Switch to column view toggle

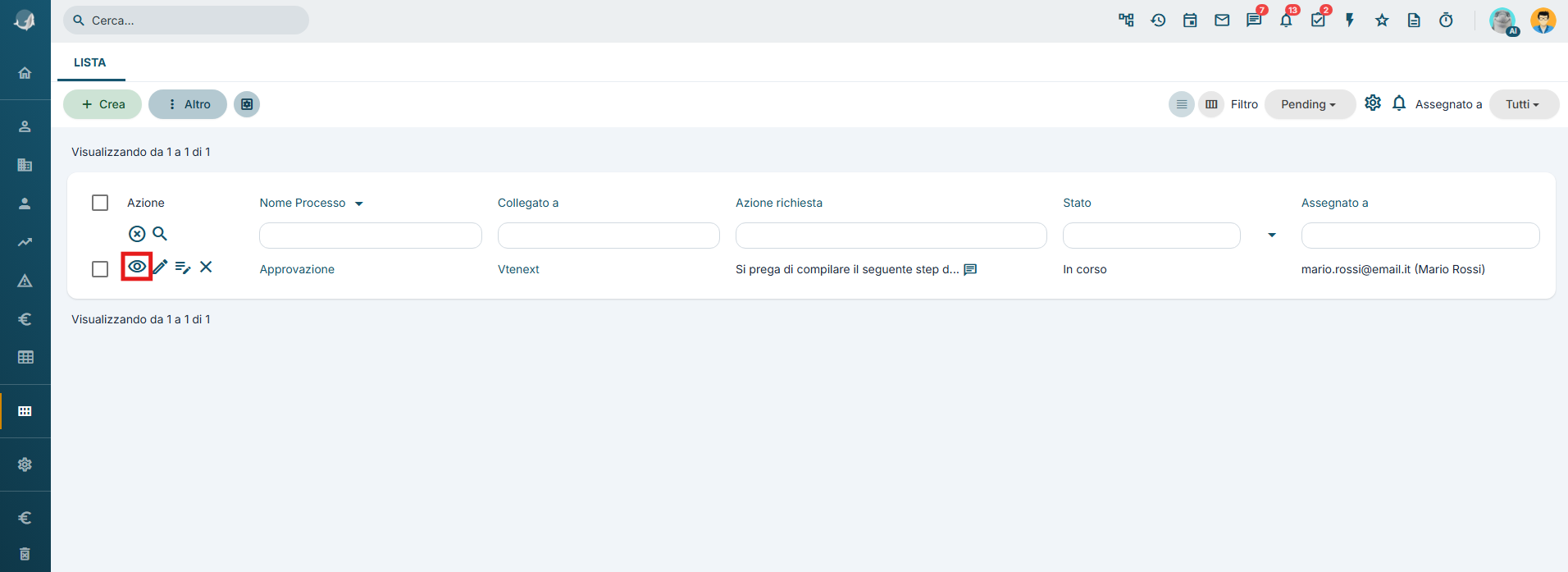1211,104
